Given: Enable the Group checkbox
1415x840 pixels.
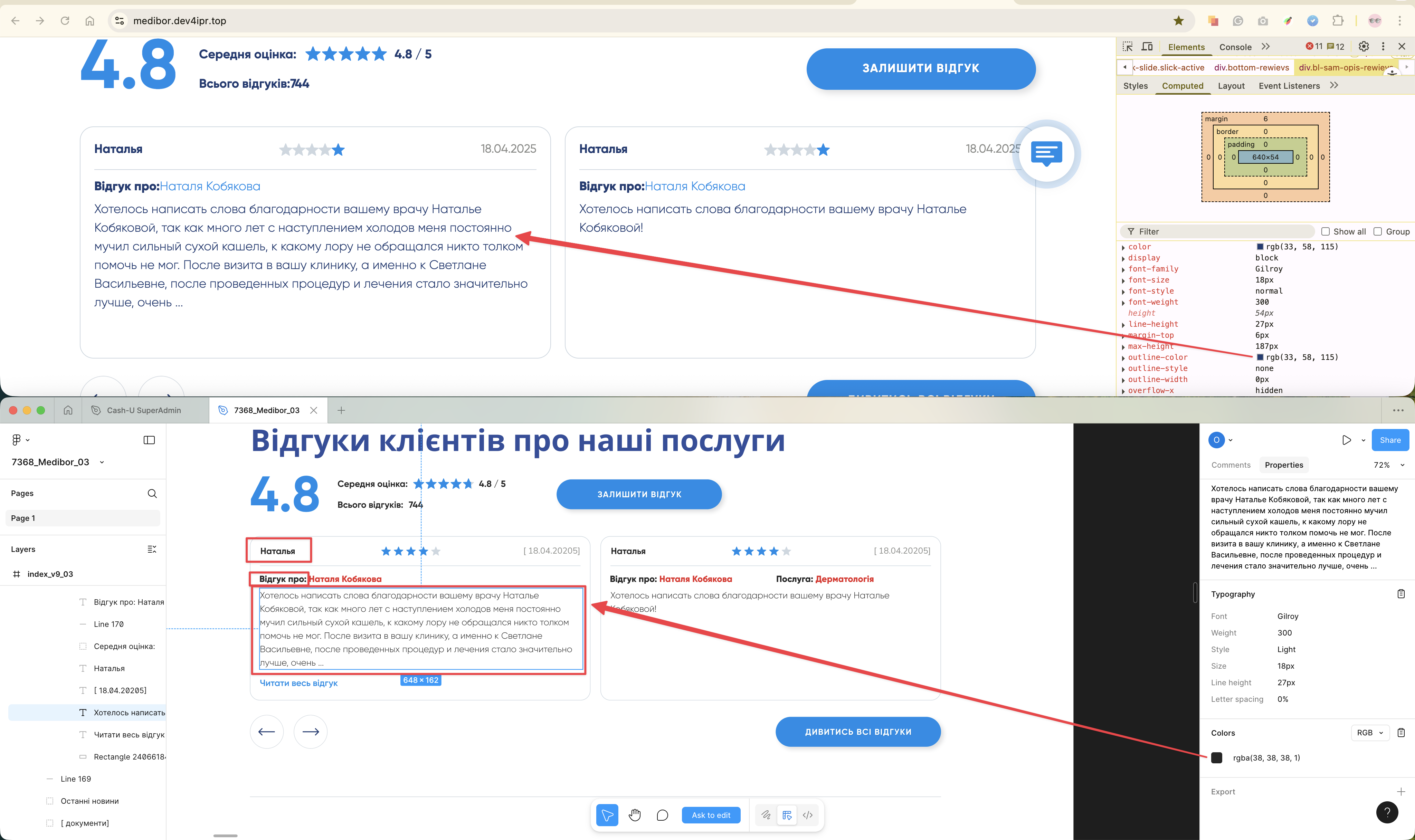Looking at the screenshot, I should pos(1378,231).
